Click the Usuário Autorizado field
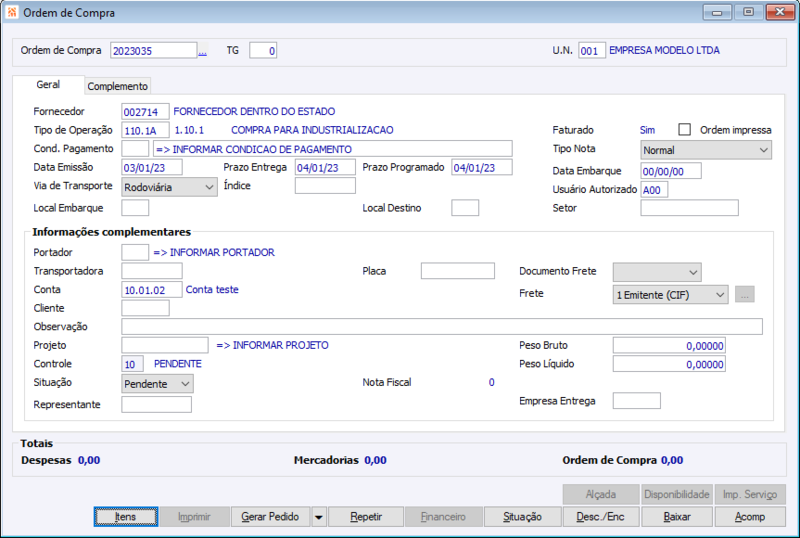This screenshot has width=800, height=538. coord(654,190)
